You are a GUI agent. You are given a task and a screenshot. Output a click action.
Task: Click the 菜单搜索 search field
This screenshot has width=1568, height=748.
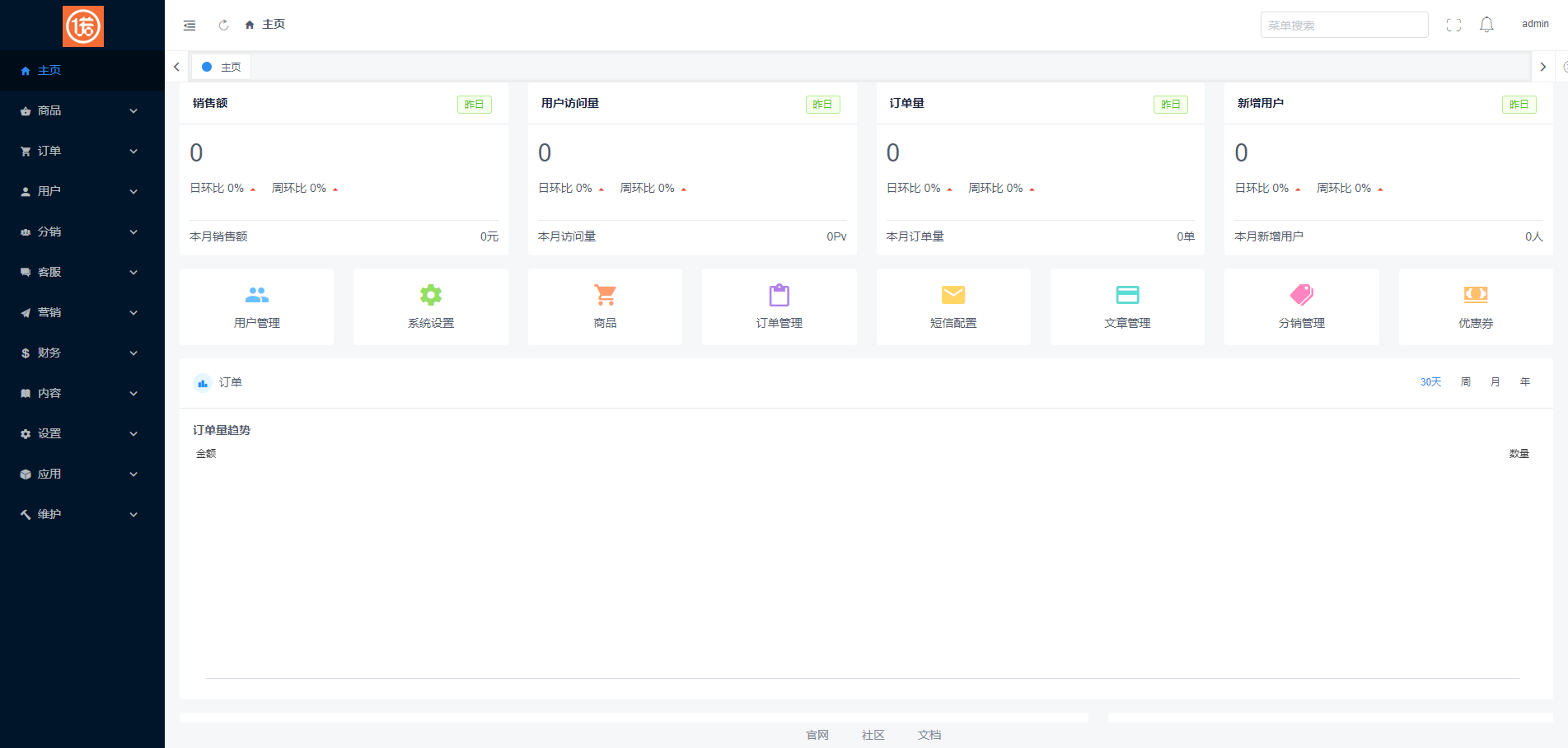[1344, 24]
